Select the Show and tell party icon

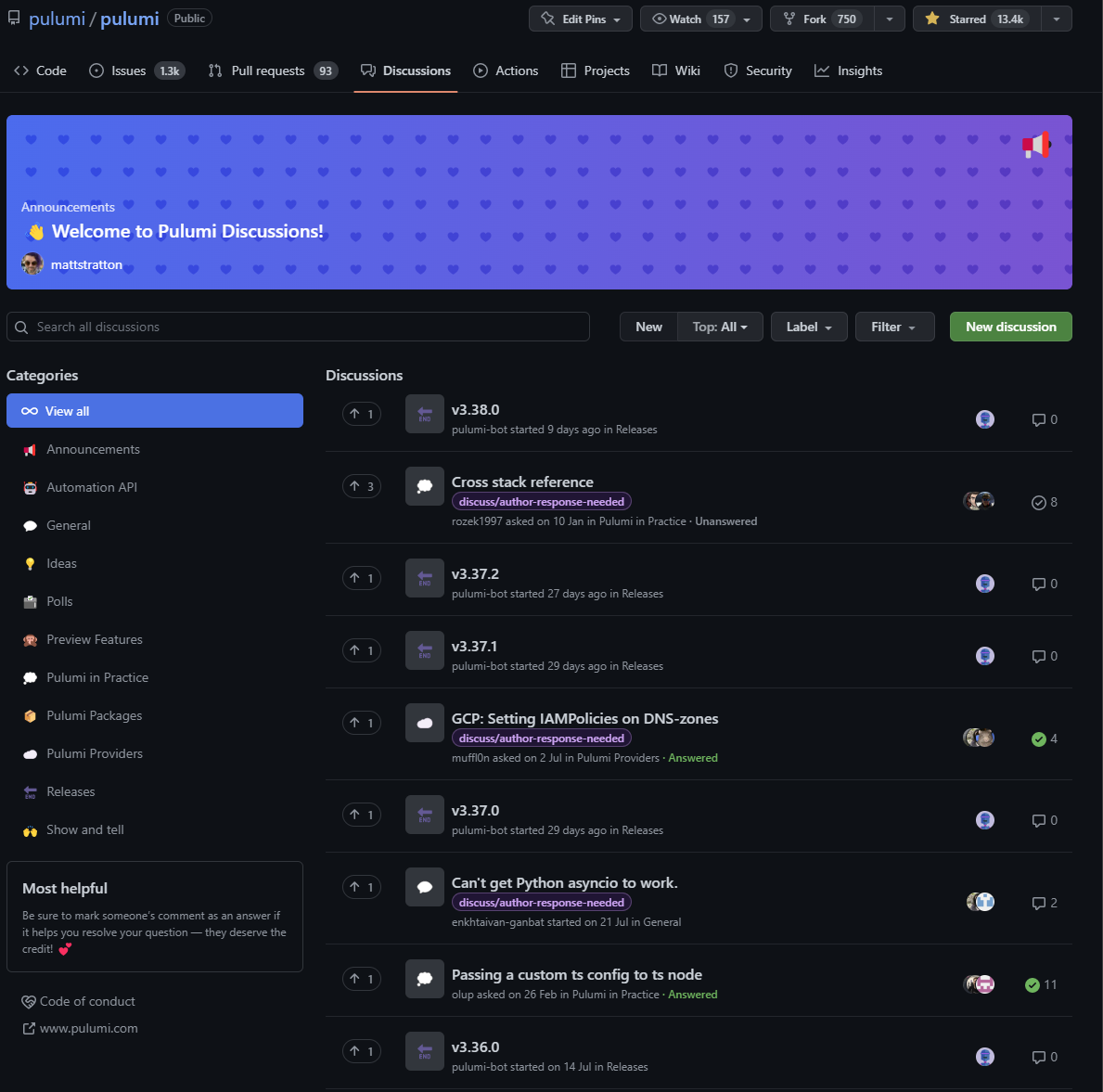[x=30, y=829]
